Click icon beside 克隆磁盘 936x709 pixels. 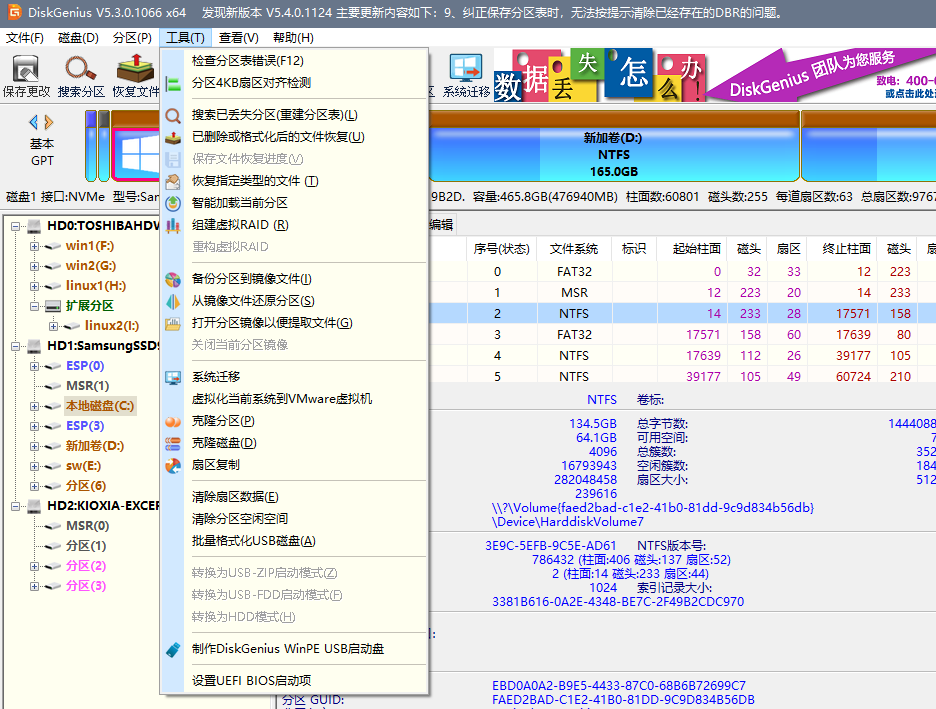173,443
